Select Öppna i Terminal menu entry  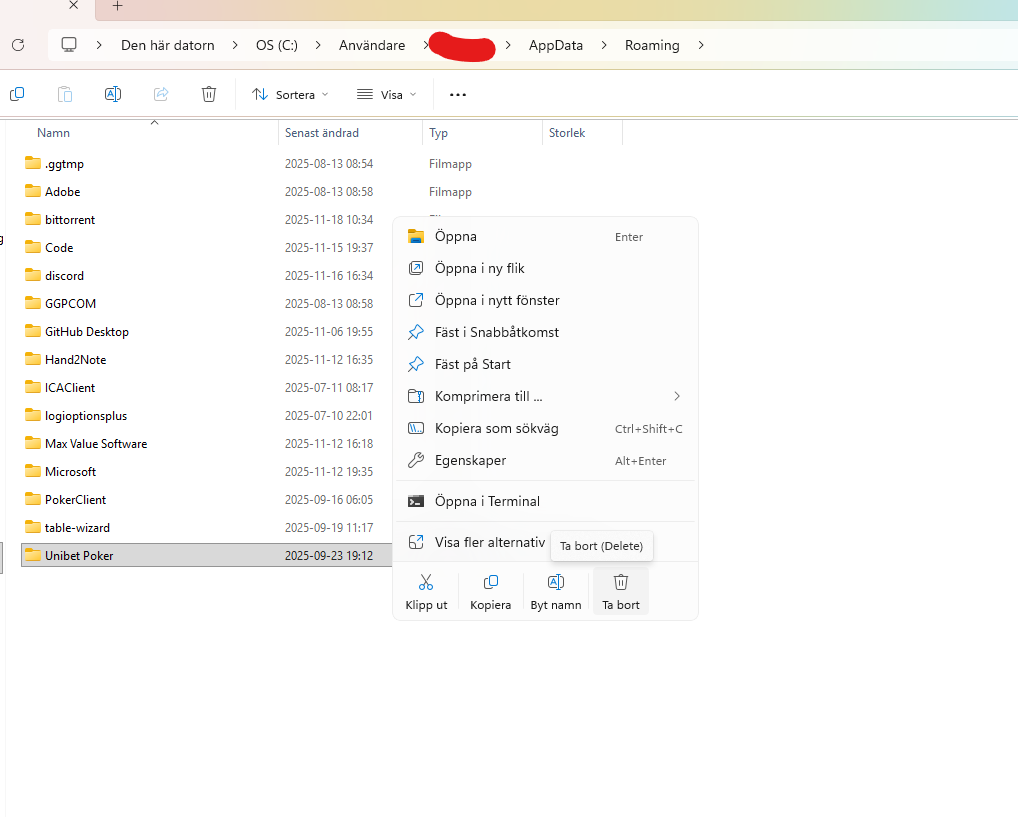tap(487, 501)
